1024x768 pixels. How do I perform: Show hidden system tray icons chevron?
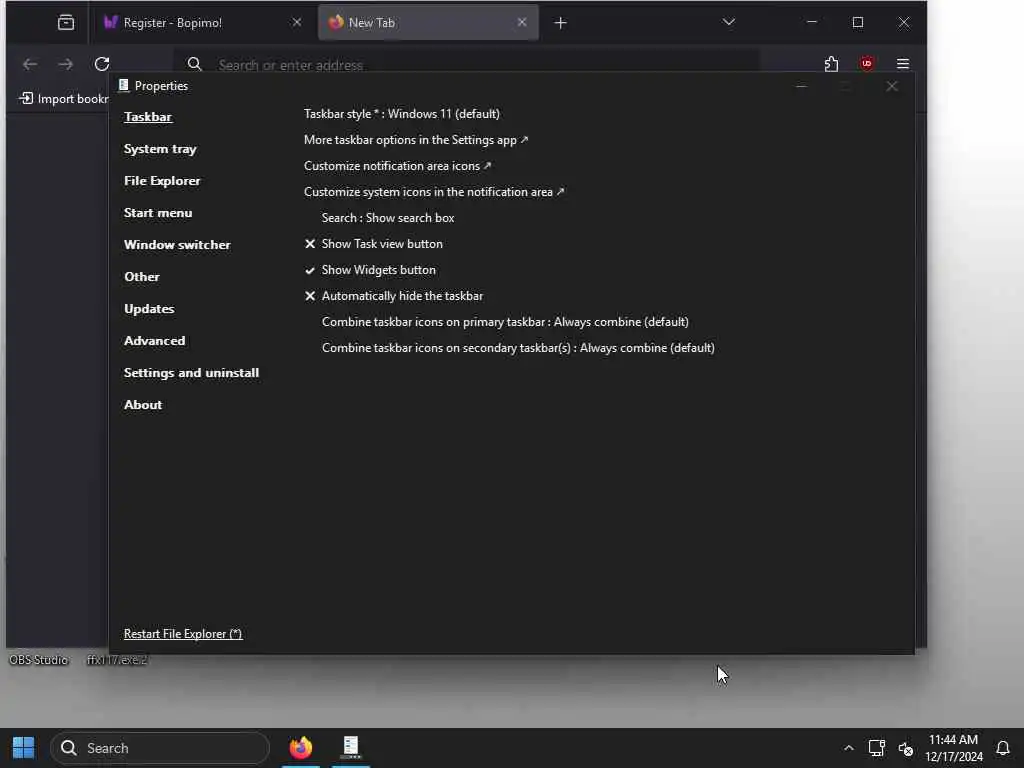(848, 748)
